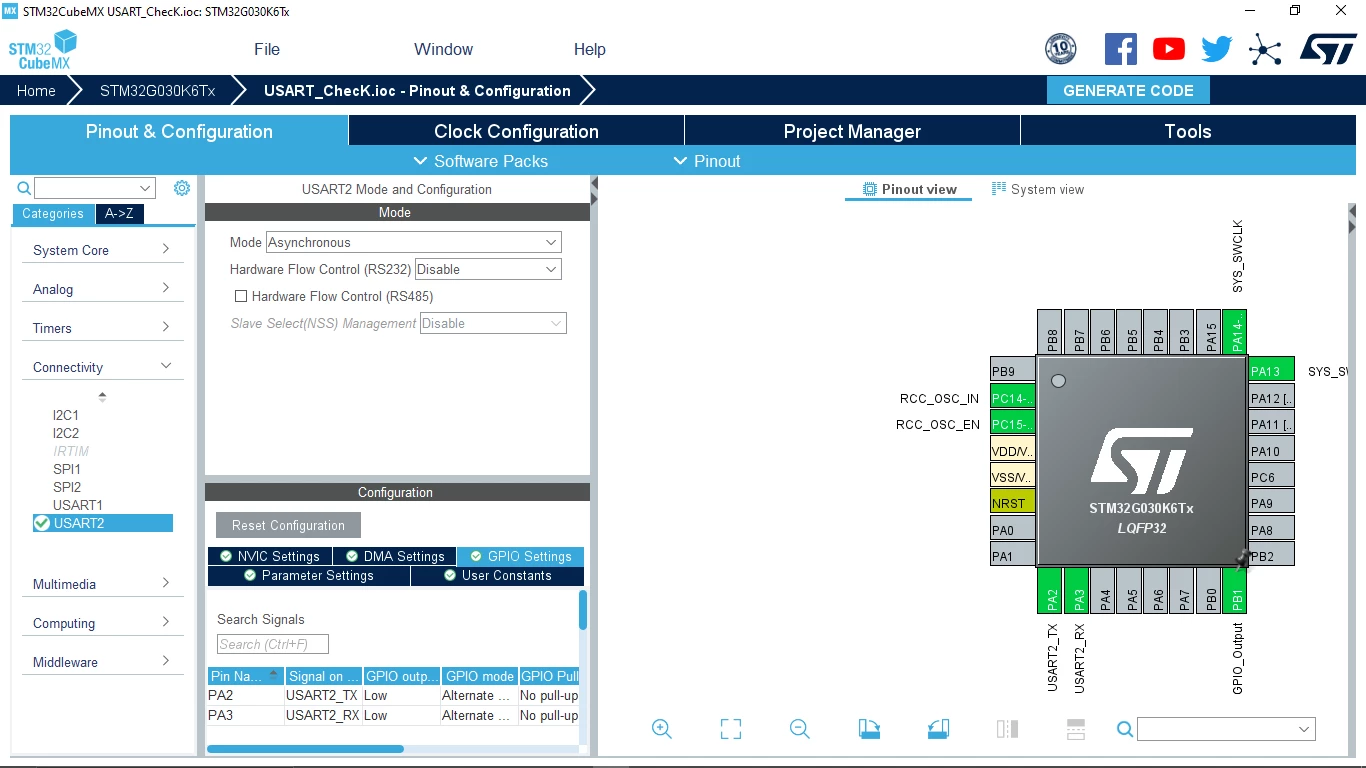Select the PA2 pin on the chip

tap(1050, 591)
